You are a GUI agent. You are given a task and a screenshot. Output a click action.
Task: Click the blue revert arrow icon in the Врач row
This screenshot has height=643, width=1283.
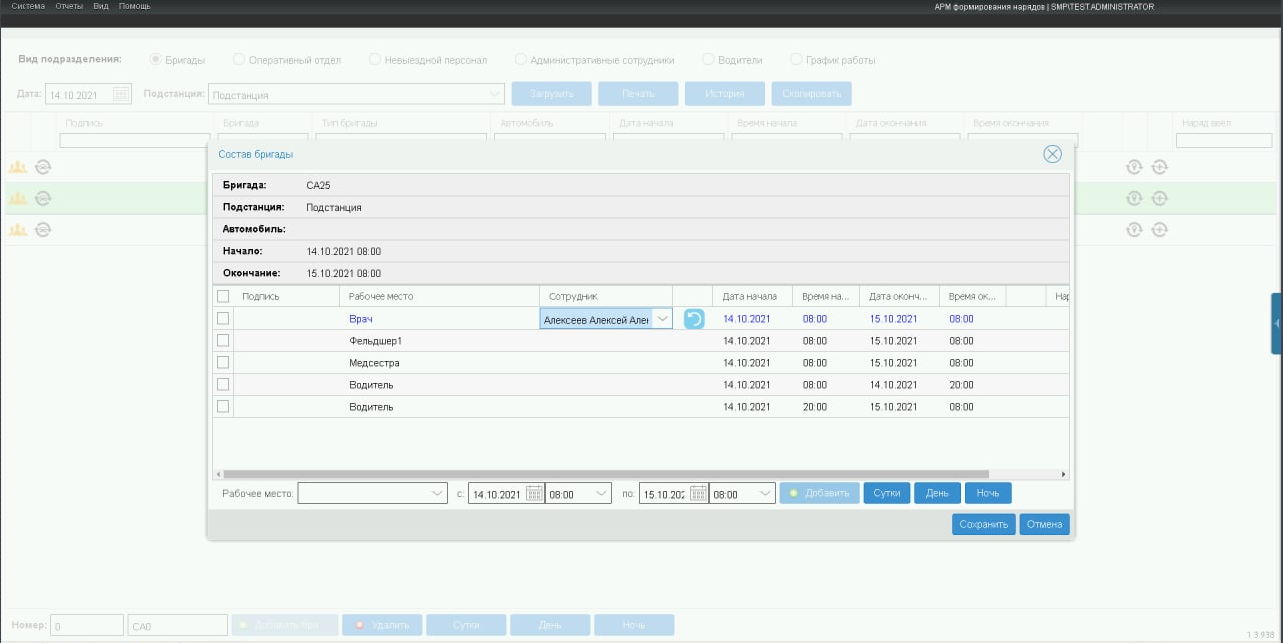[x=694, y=319]
